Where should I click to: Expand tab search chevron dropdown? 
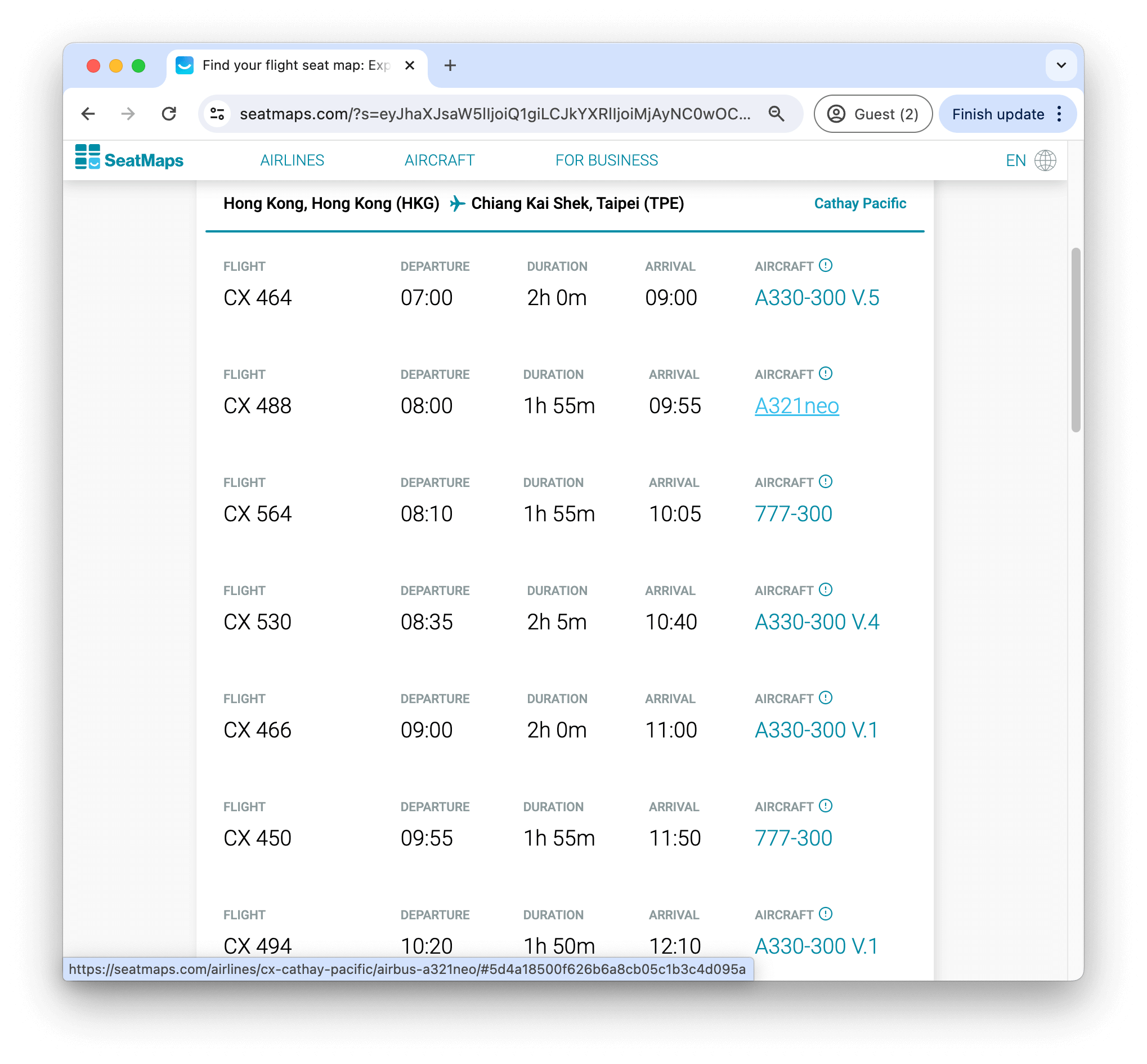(1061, 65)
